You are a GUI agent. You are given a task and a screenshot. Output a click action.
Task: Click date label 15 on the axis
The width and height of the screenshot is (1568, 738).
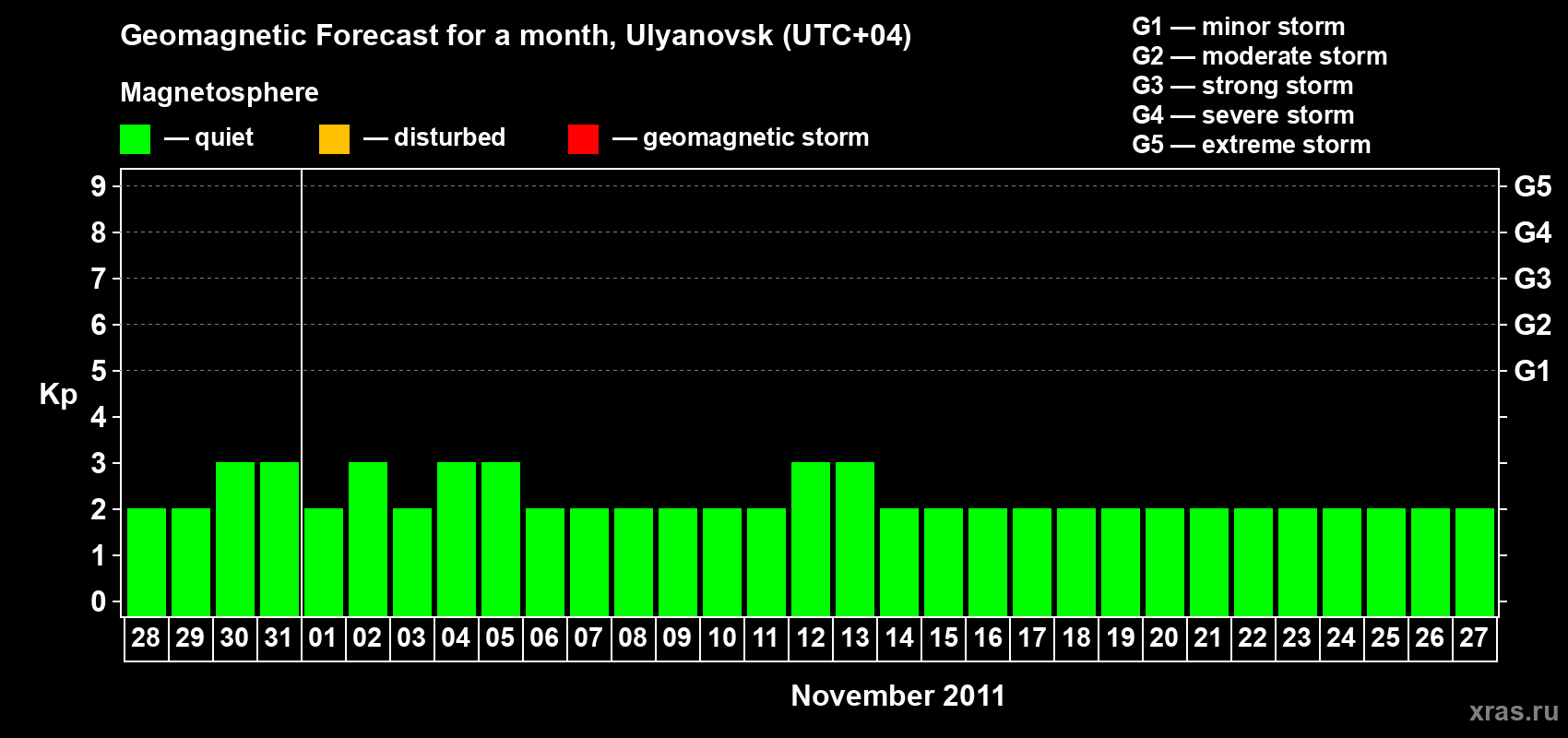point(943,638)
